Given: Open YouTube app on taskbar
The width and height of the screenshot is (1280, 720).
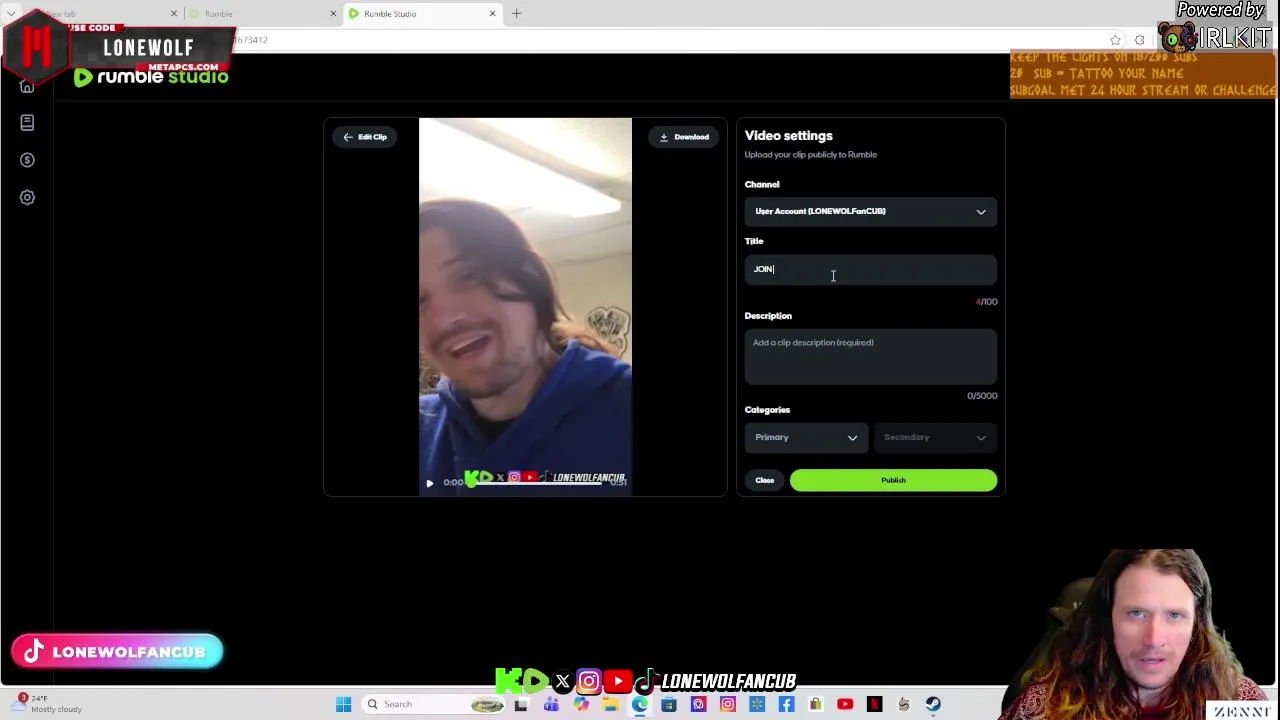Looking at the screenshot, I should click(845, 705).
